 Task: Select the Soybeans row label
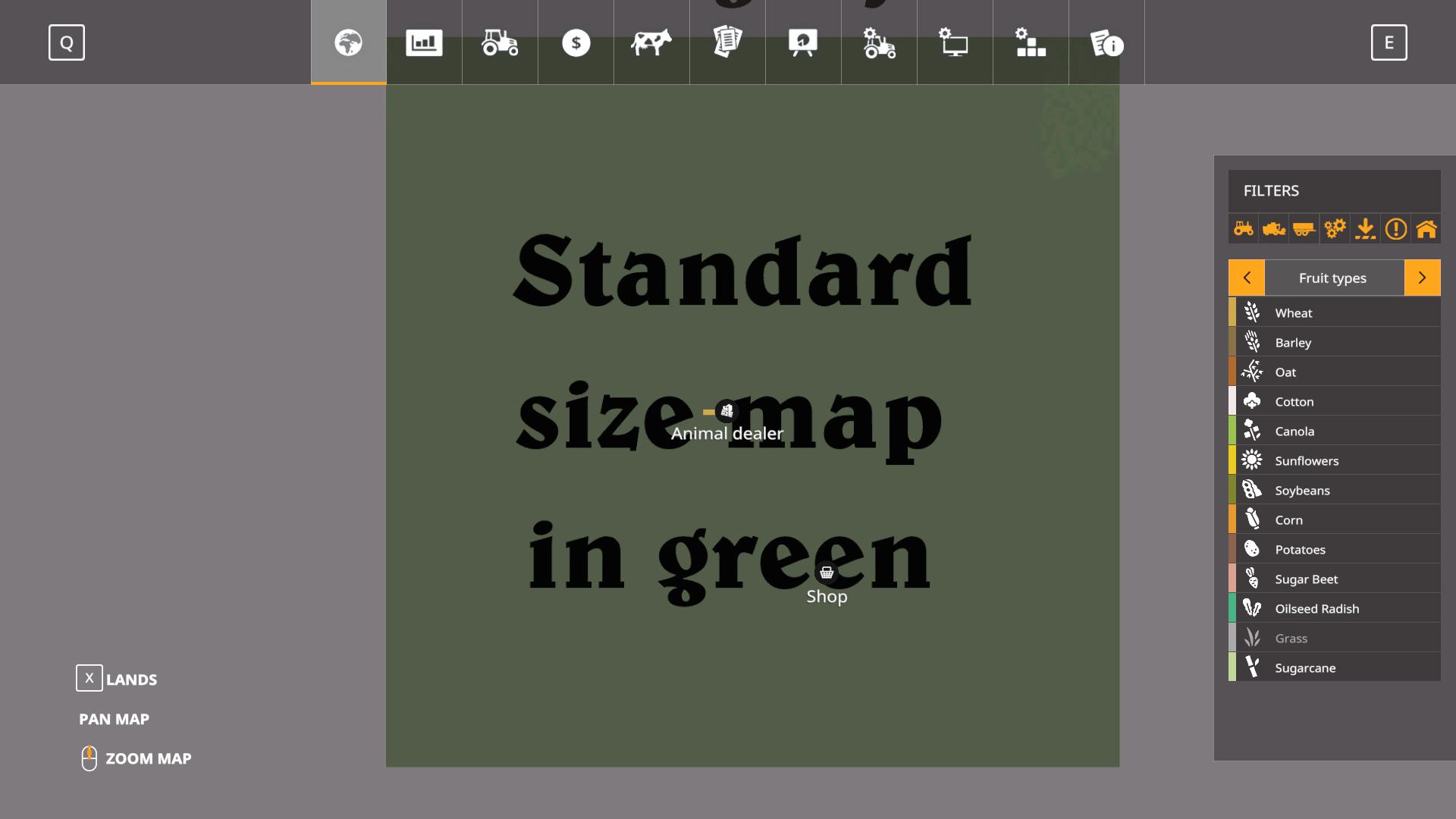click(x=1302, y=491)
